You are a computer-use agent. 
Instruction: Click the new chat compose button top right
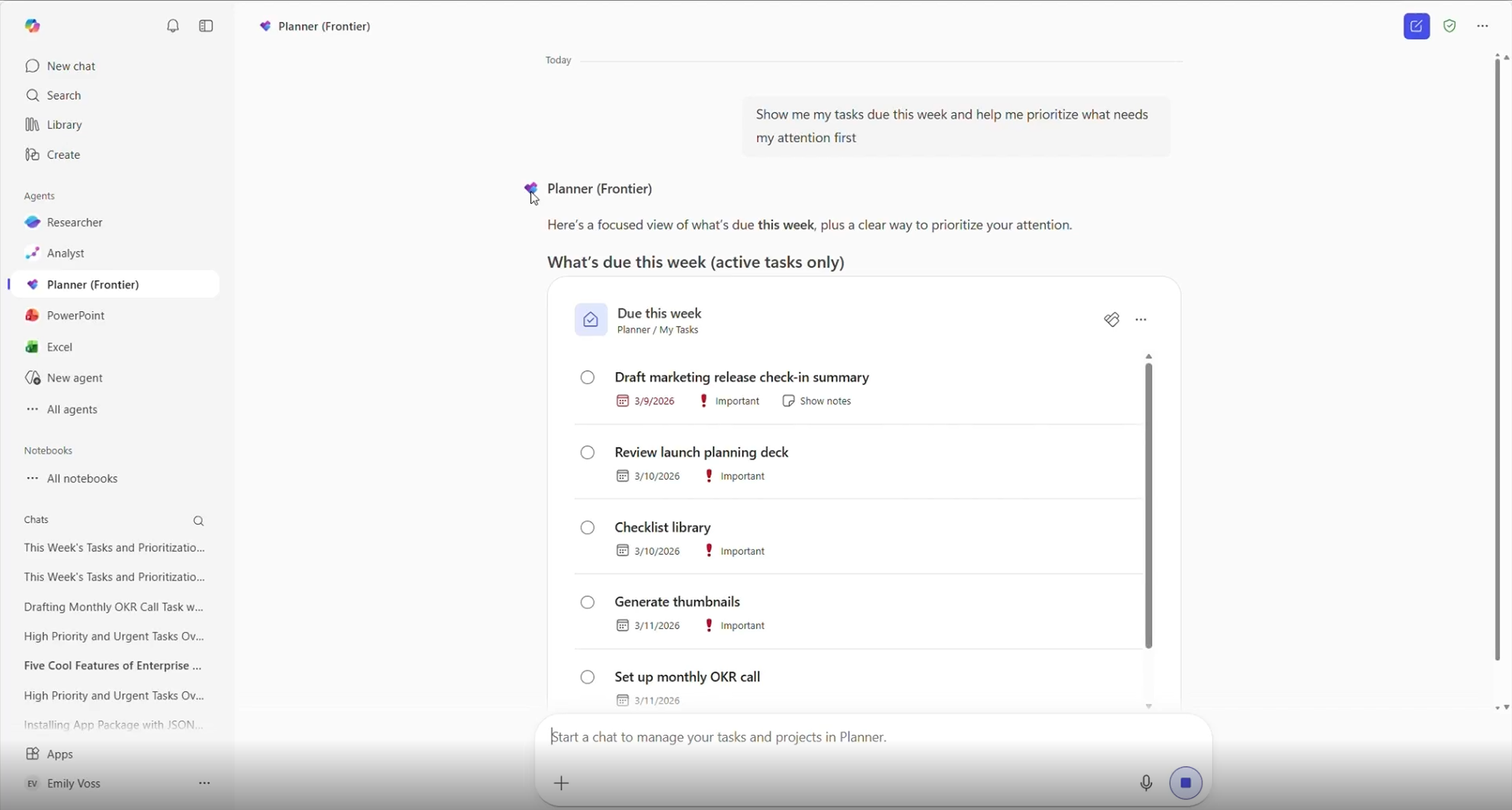1417,26
